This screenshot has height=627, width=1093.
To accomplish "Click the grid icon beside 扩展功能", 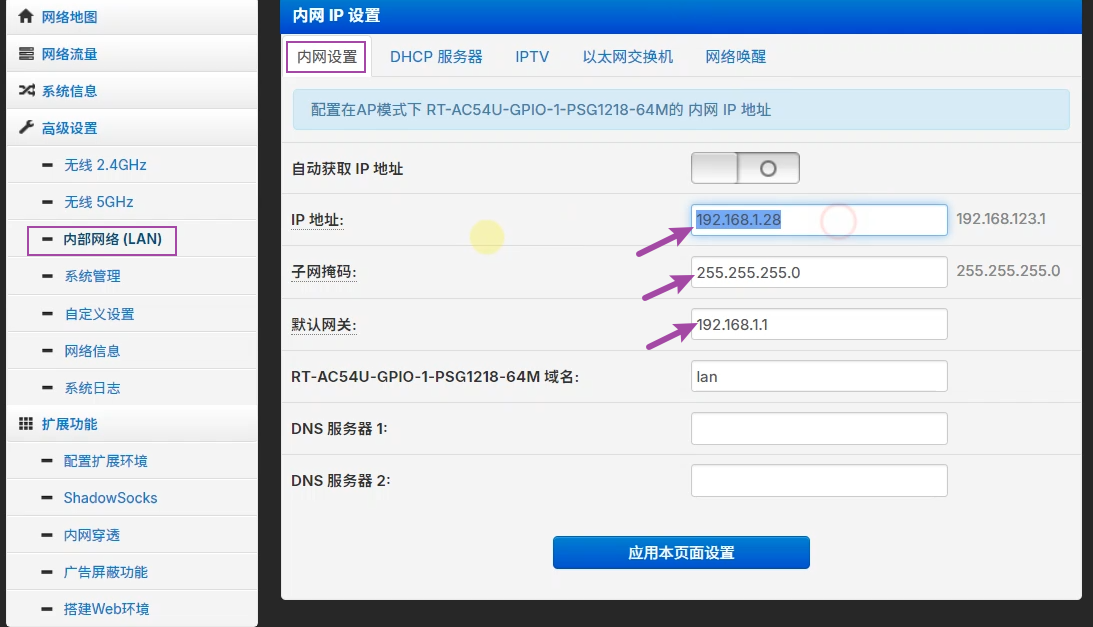I will coord(26,424).
